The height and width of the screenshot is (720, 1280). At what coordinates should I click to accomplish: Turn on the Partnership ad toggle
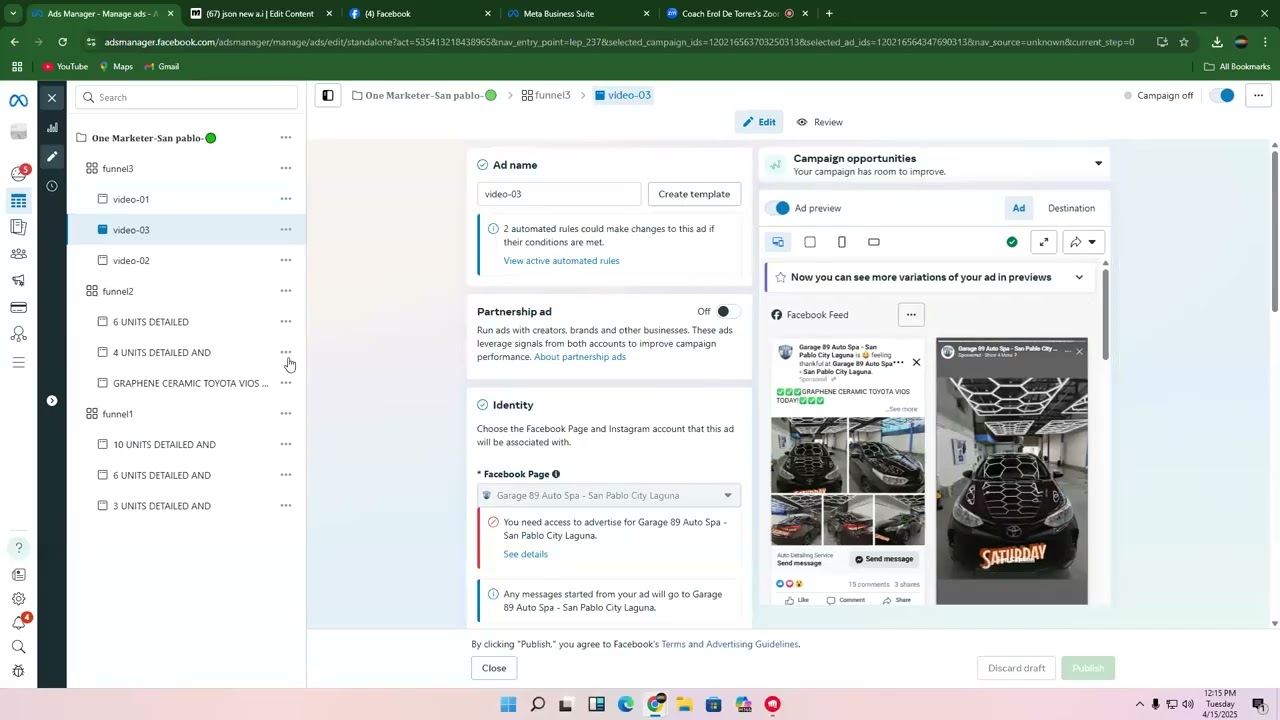pyautogui.click(x=728, y=312)
